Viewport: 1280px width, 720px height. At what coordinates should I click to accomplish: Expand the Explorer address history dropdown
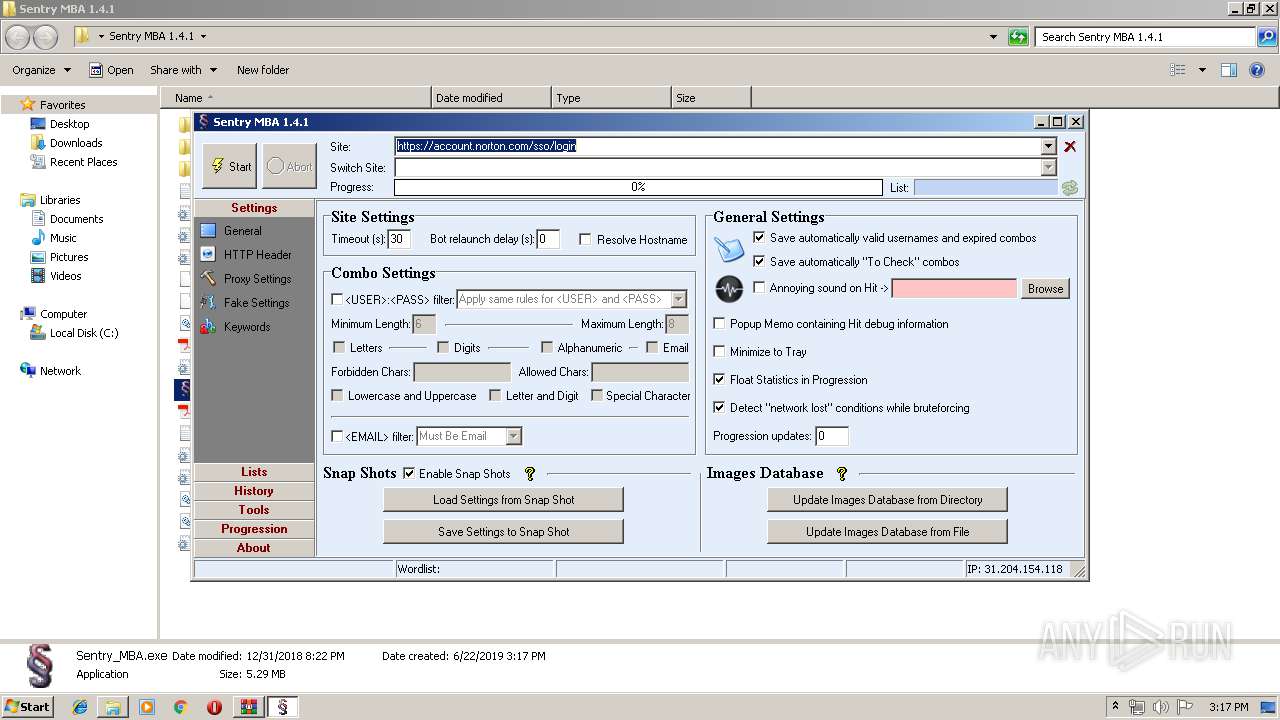pyautogui.click(x=993, y=37)
